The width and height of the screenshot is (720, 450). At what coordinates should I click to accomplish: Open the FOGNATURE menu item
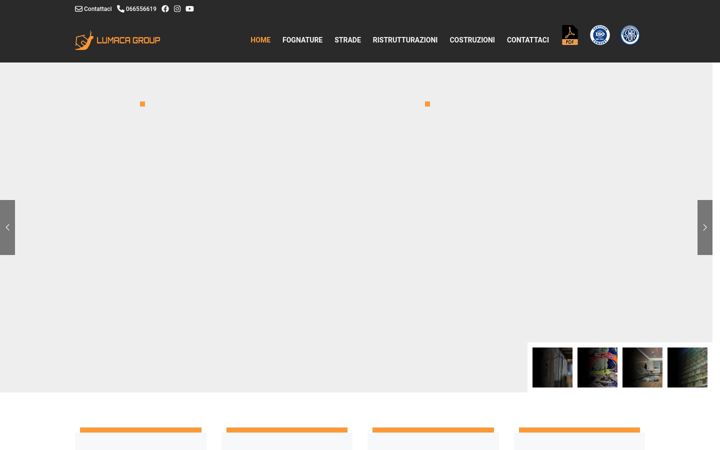[302, 40]
